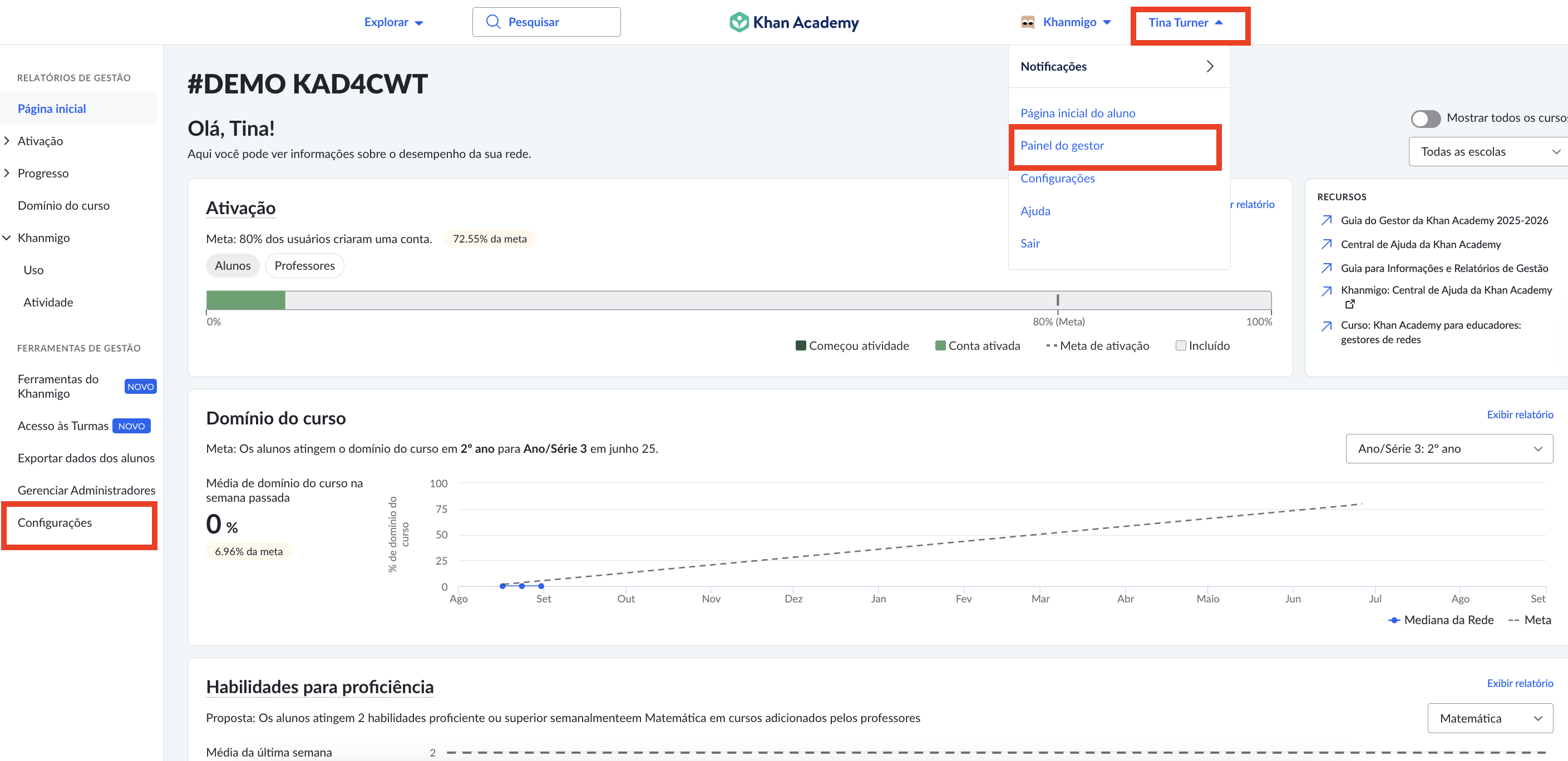Screen dimensions: 1568x761
Task: Click the green filled portion of activation bar
Action: click(246, 300)
